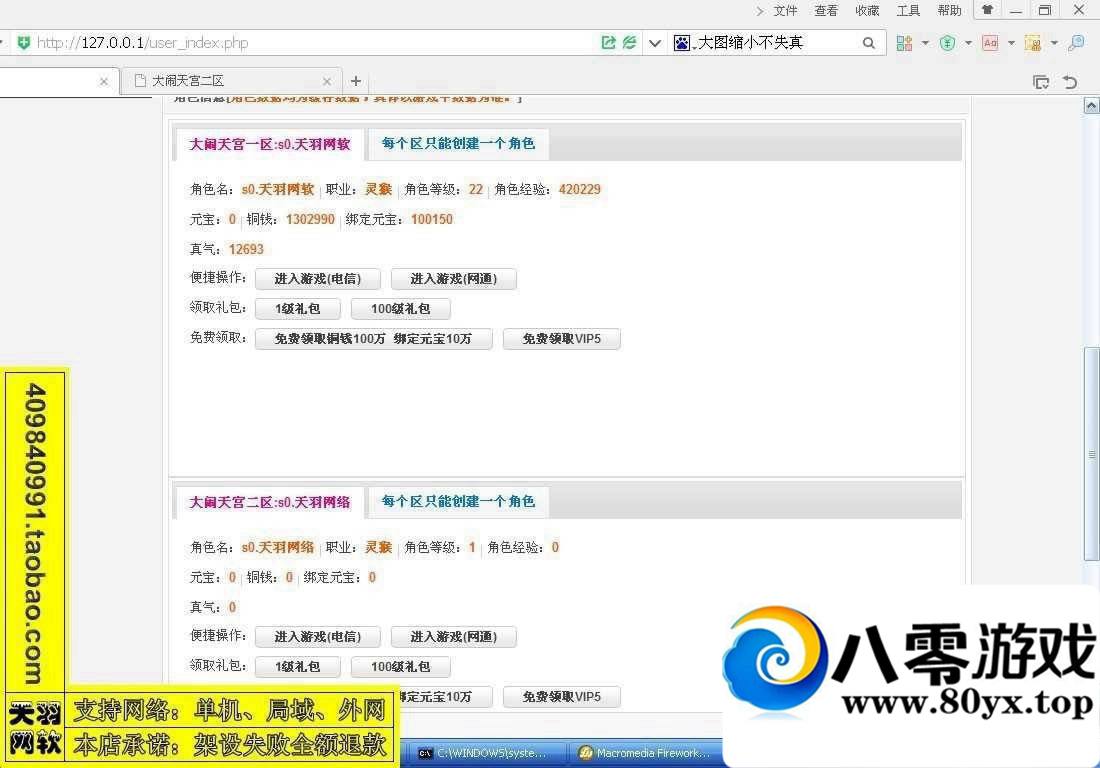
Task: Open the 收藏 menu
Action: [867, 11]
